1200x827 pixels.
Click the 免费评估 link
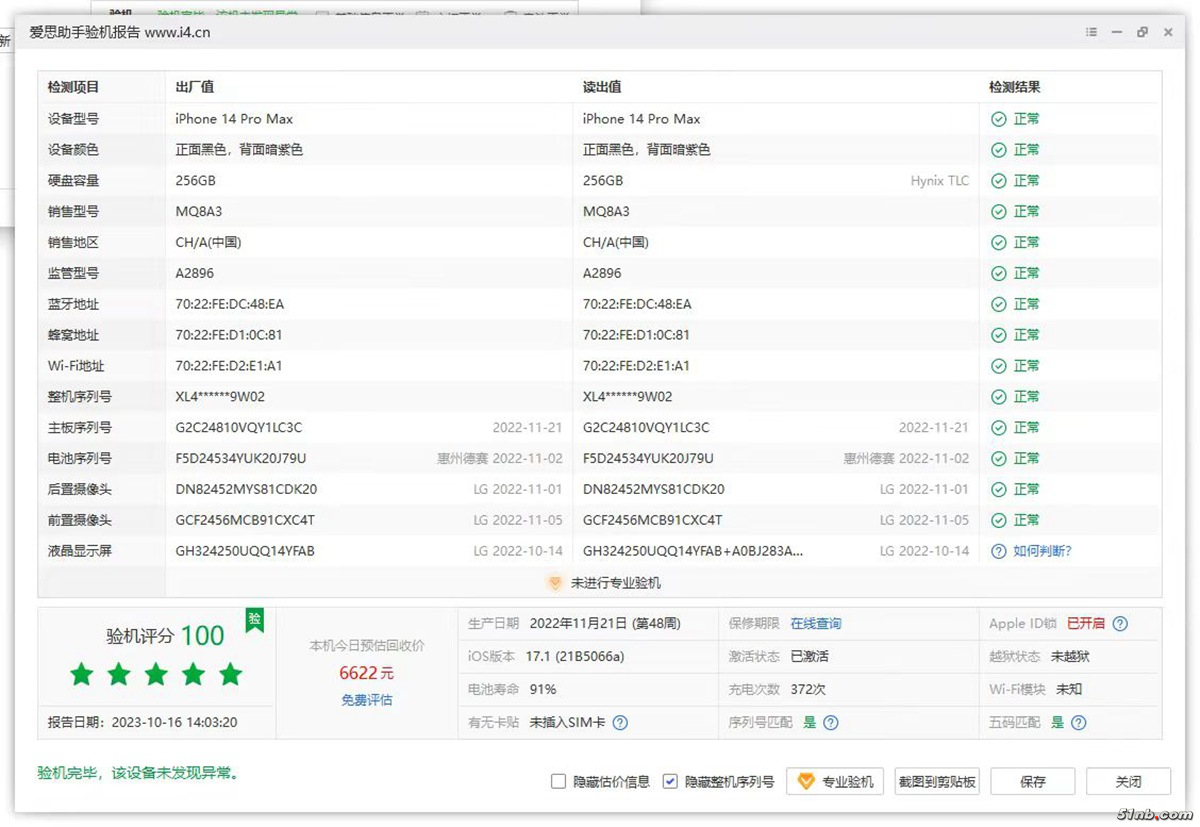click(367, 700)
